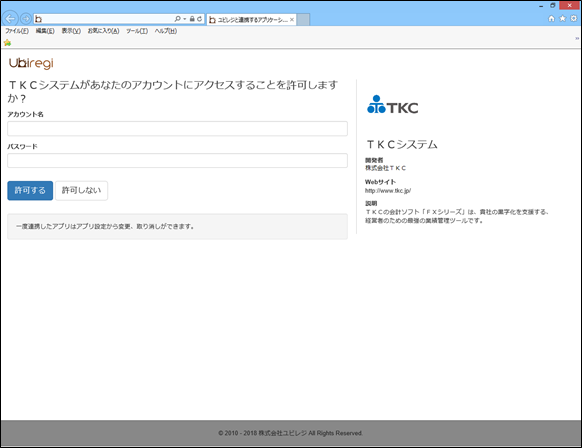This screenshot has height=448, width=582.
Task: Click the home icon in browser toolbar
Action: [551, 18]
